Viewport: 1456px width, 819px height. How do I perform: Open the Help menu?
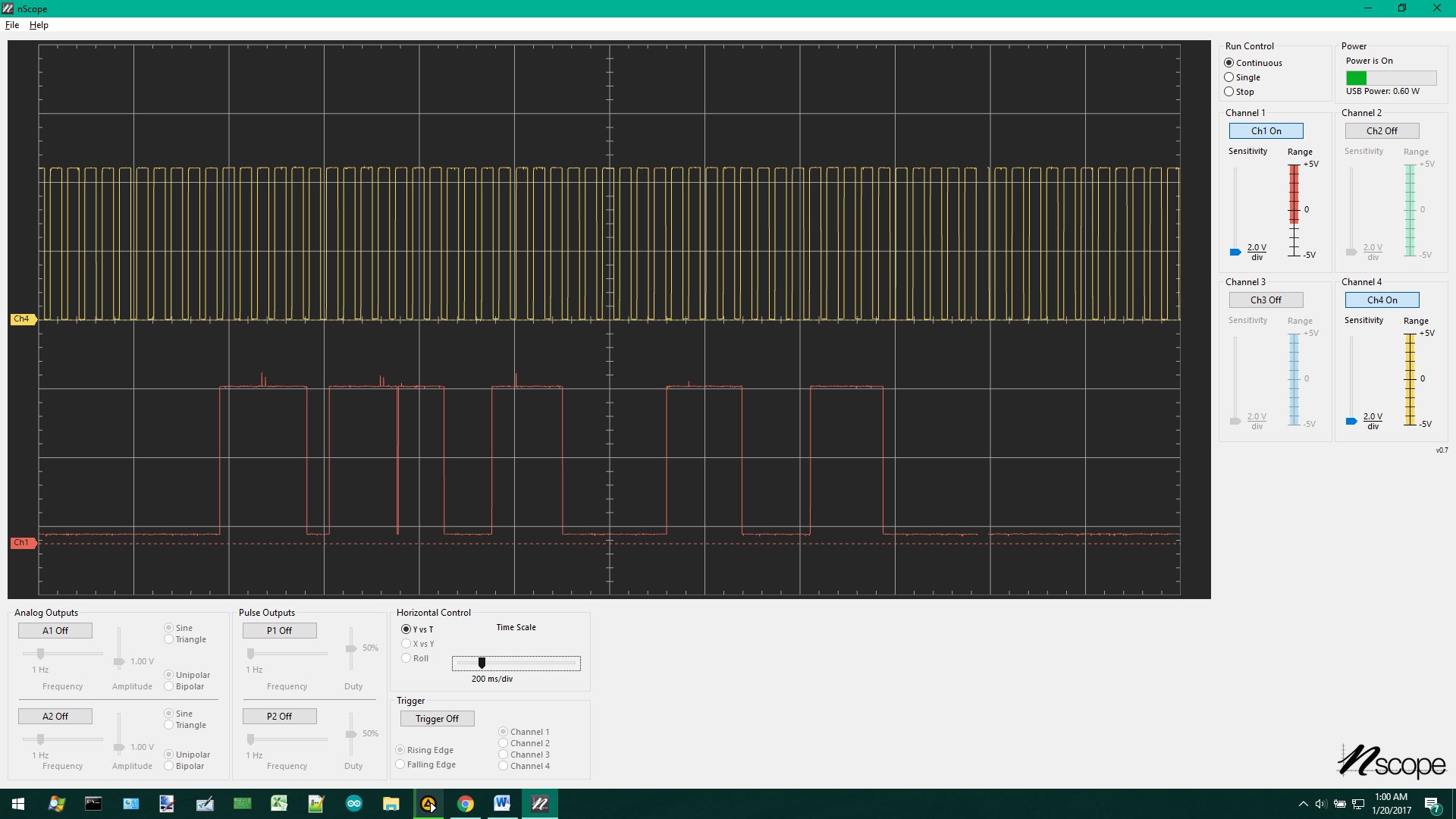(x=38, y=24)
